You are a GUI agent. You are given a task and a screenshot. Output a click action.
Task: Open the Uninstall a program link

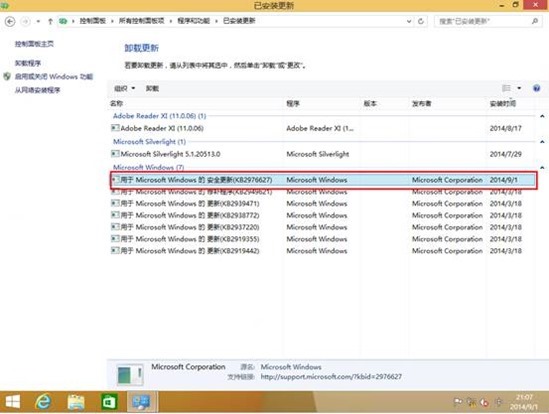(28, 63)
